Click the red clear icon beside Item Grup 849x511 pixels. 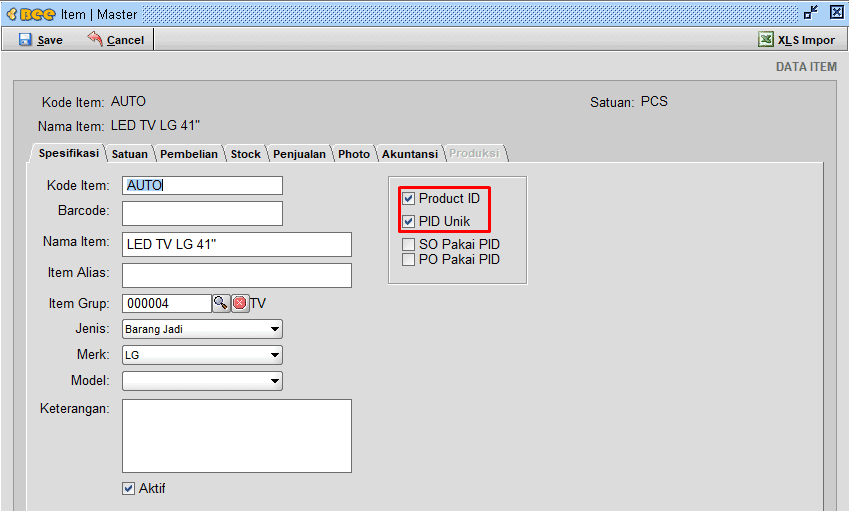pos(240,303)
